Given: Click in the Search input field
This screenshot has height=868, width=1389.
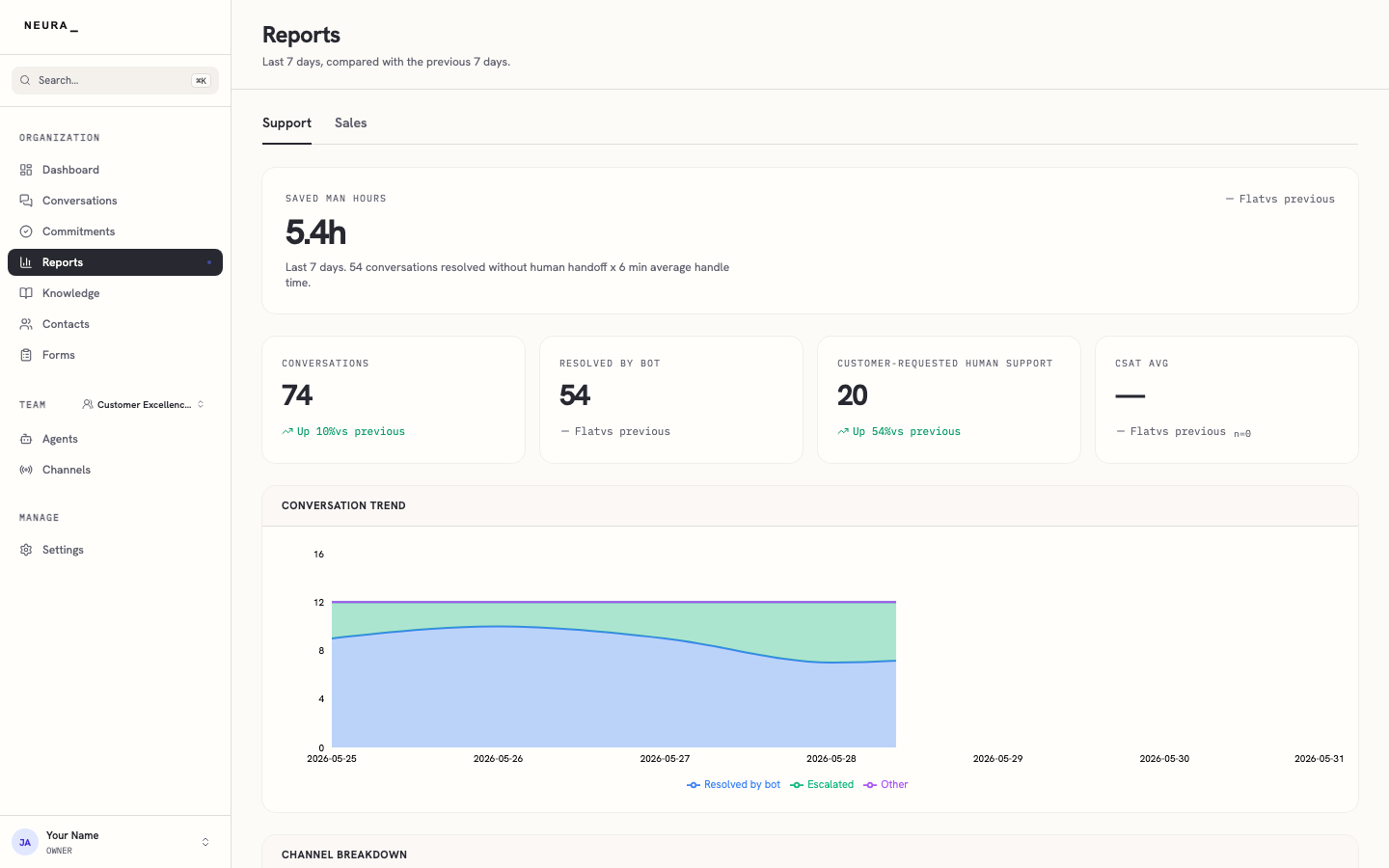Looking at the screenshot, I should coord(115,80).
